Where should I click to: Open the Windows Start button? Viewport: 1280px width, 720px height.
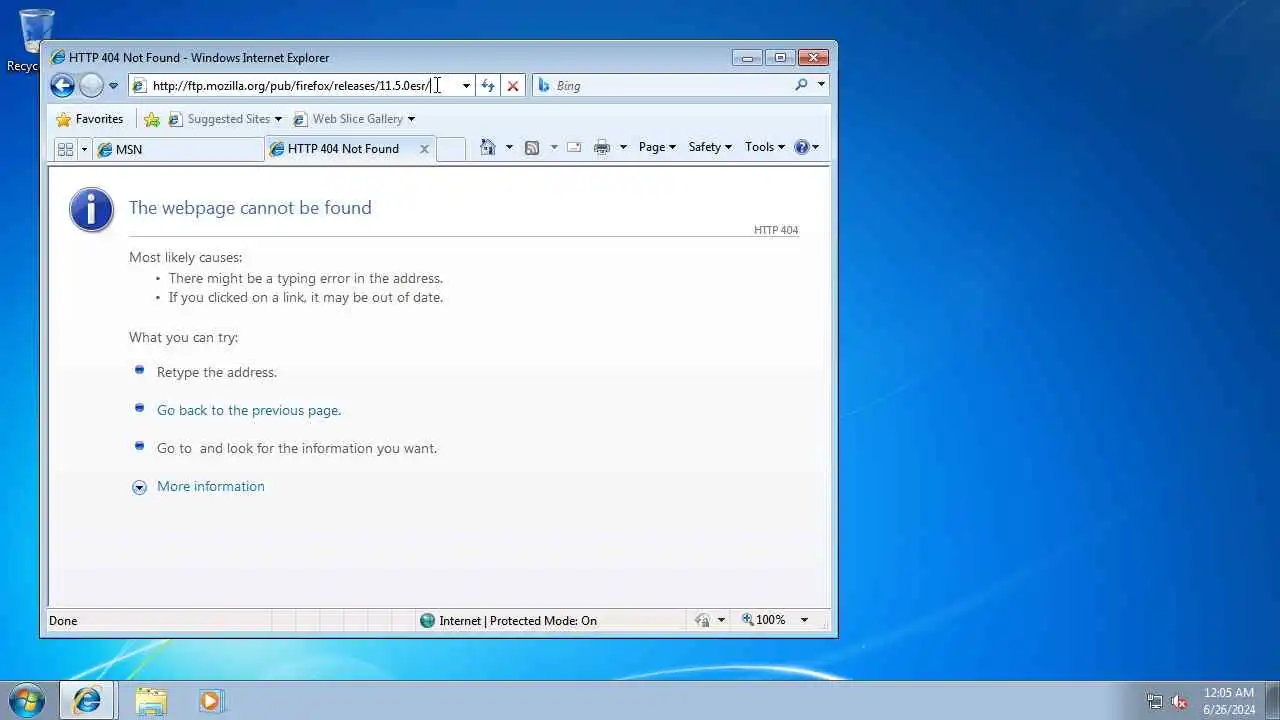pos(26,700)
